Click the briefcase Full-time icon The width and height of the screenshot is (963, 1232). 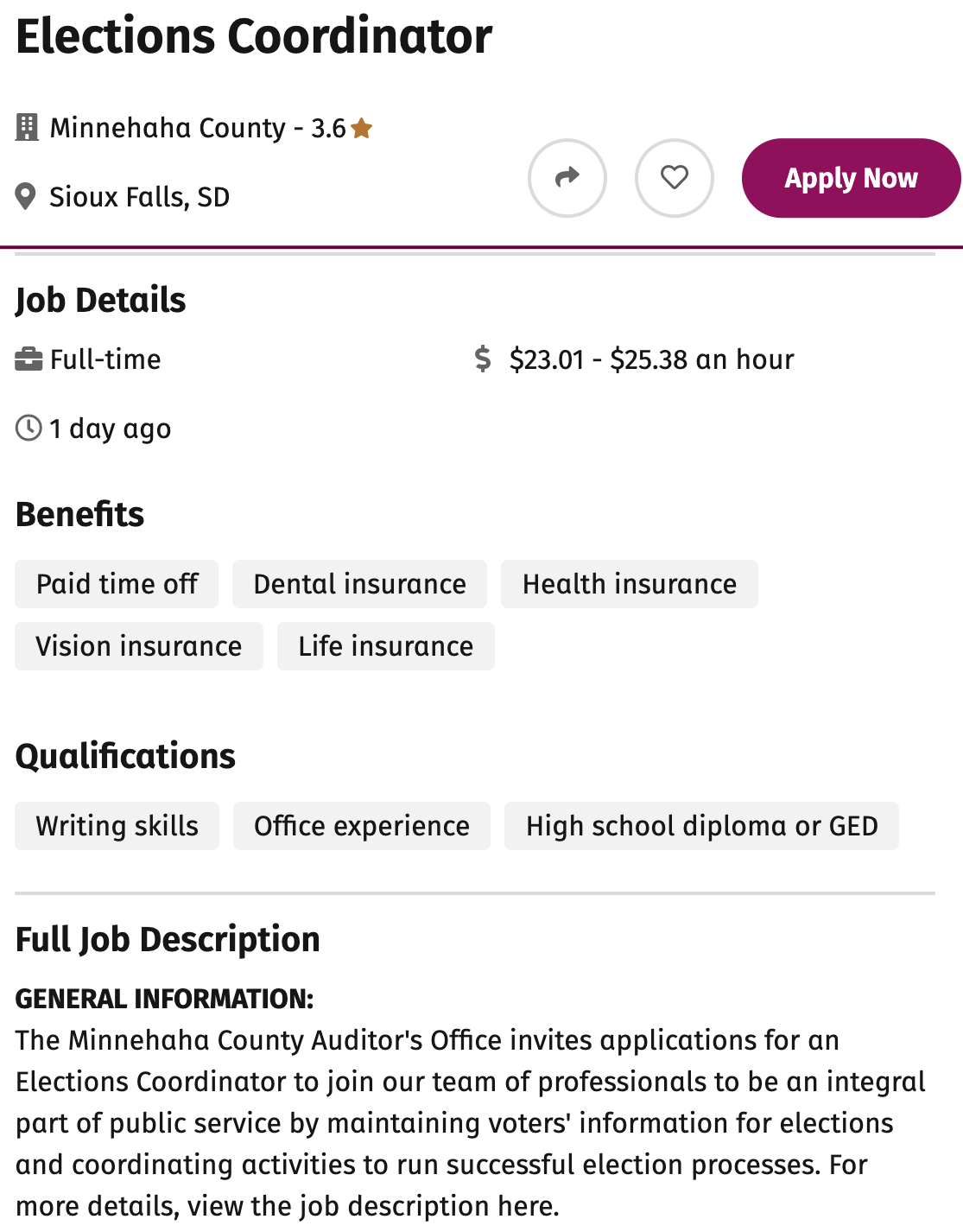point(29,359)
